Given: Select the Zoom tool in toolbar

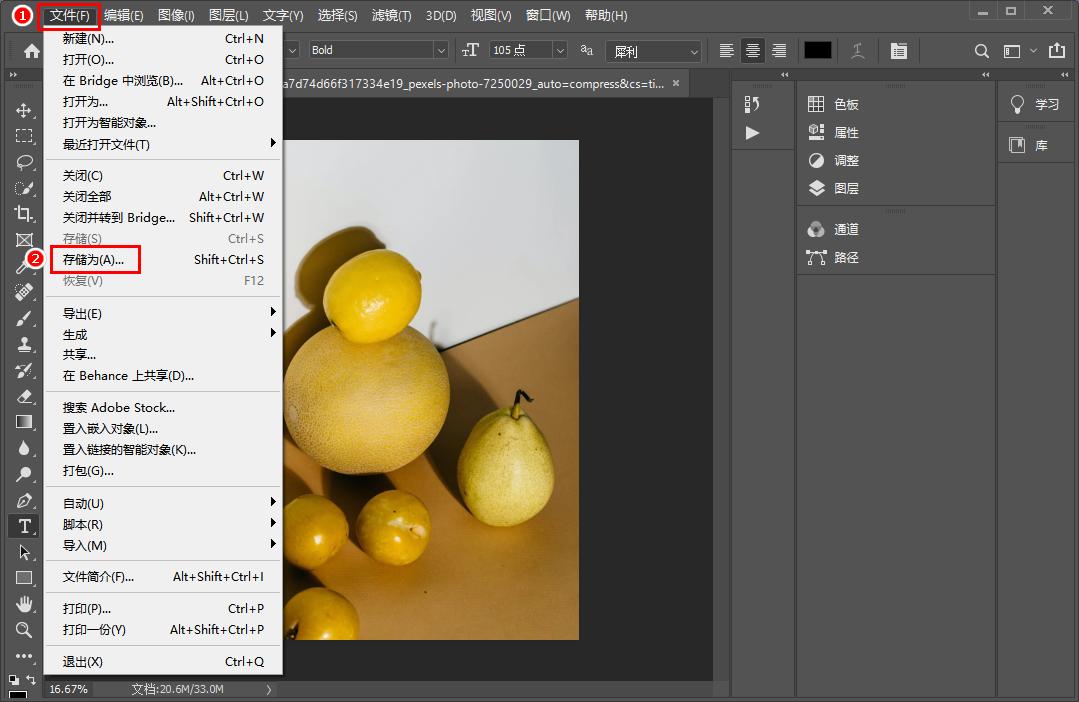Looking at the screenshot, I should pos(24,630).
